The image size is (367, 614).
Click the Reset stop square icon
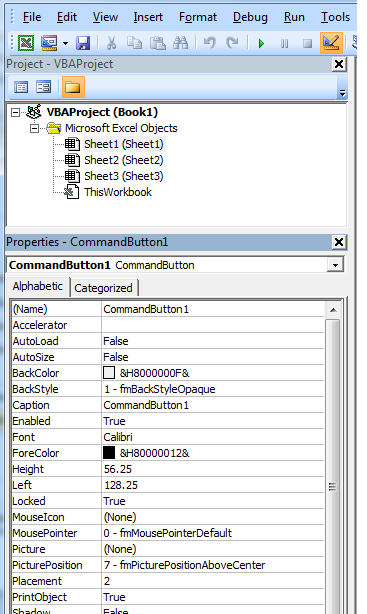pyautogui.click(x=307, y=43)
